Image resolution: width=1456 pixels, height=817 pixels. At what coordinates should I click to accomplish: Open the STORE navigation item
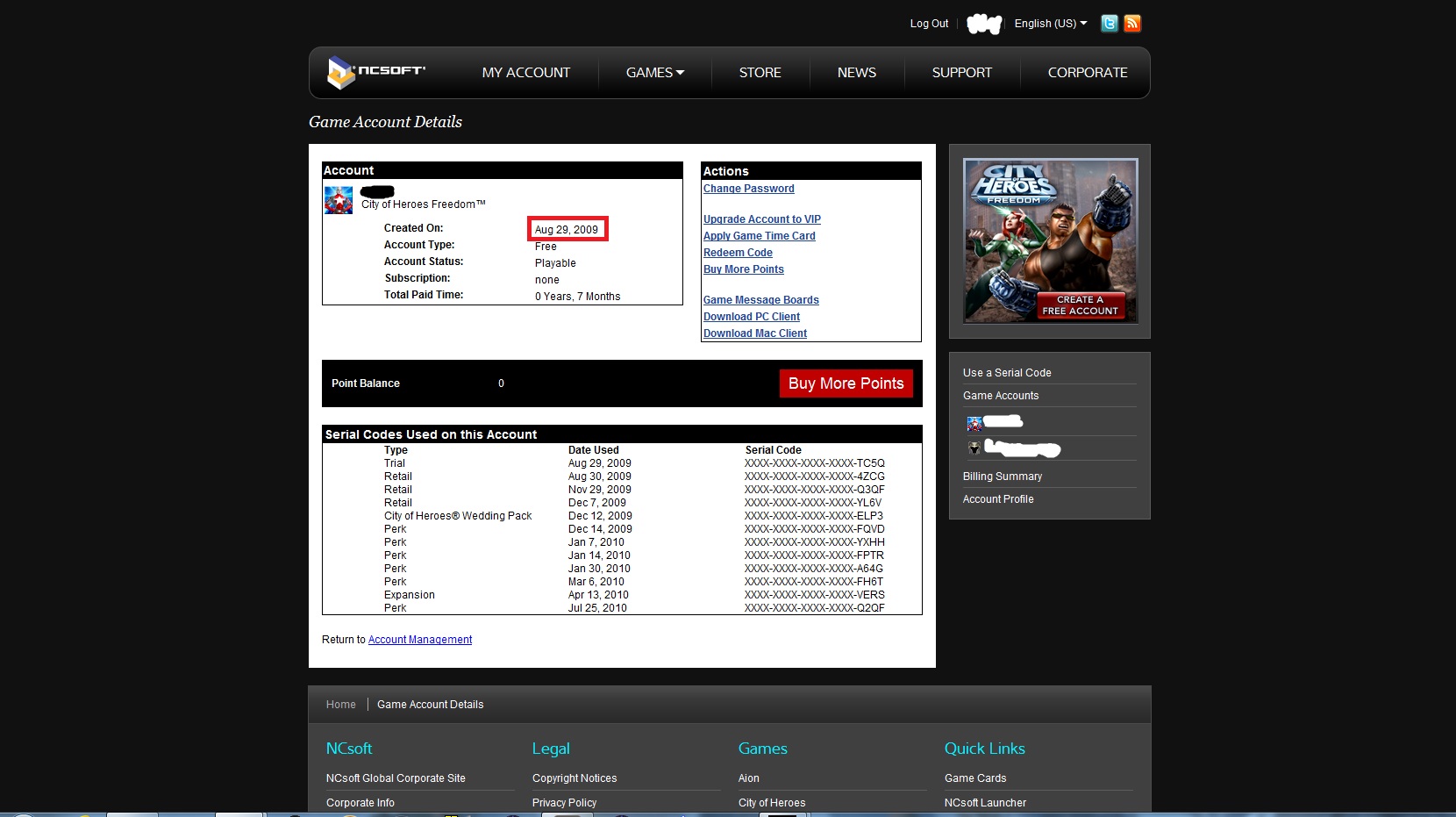point(760,73)
